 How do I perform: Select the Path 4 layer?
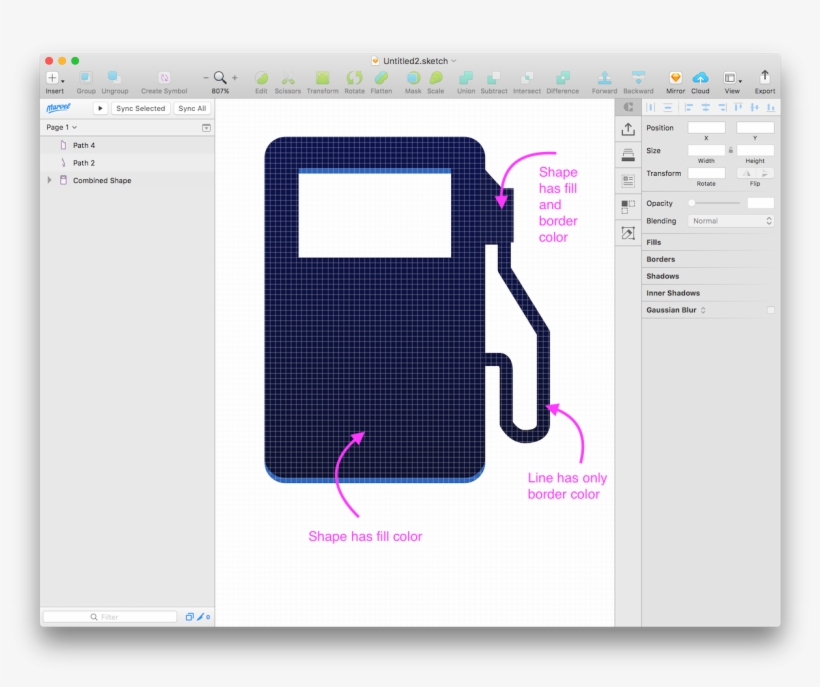(x=84, y=145)
